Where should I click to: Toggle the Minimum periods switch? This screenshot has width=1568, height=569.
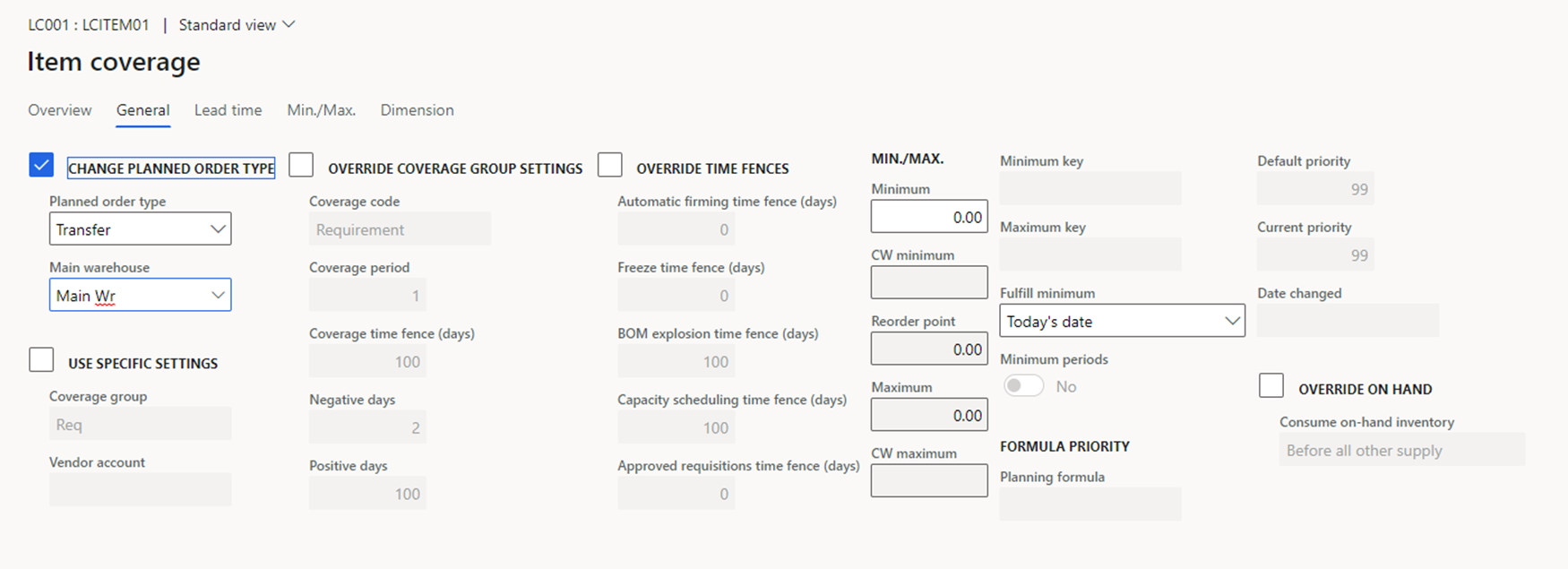tap(1023, 386)
